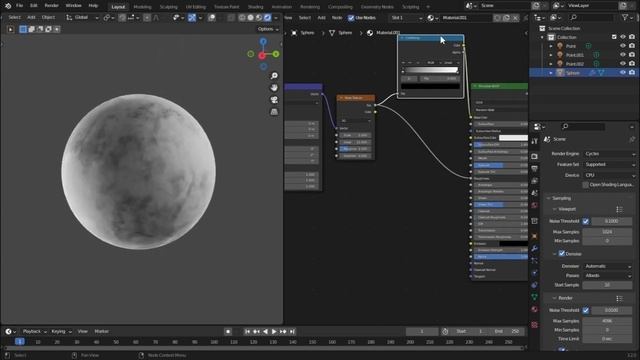Click the select box tool icon
Image resolution: width=640 pixels, height=360 pixels.
[23, 29]
